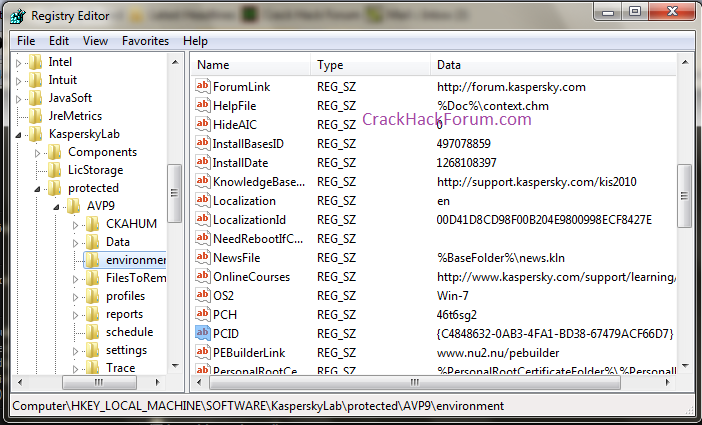Screen dimensions: 702x425
Task: Click the LicStorage folder icon
Action: (55, 170)
